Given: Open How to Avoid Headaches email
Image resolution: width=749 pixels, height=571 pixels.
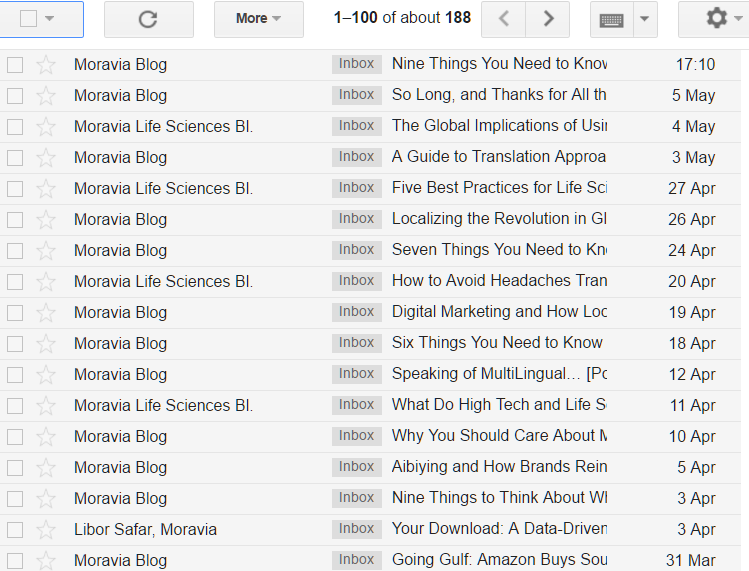Looking at the screenshot, I should click(499, 281).
